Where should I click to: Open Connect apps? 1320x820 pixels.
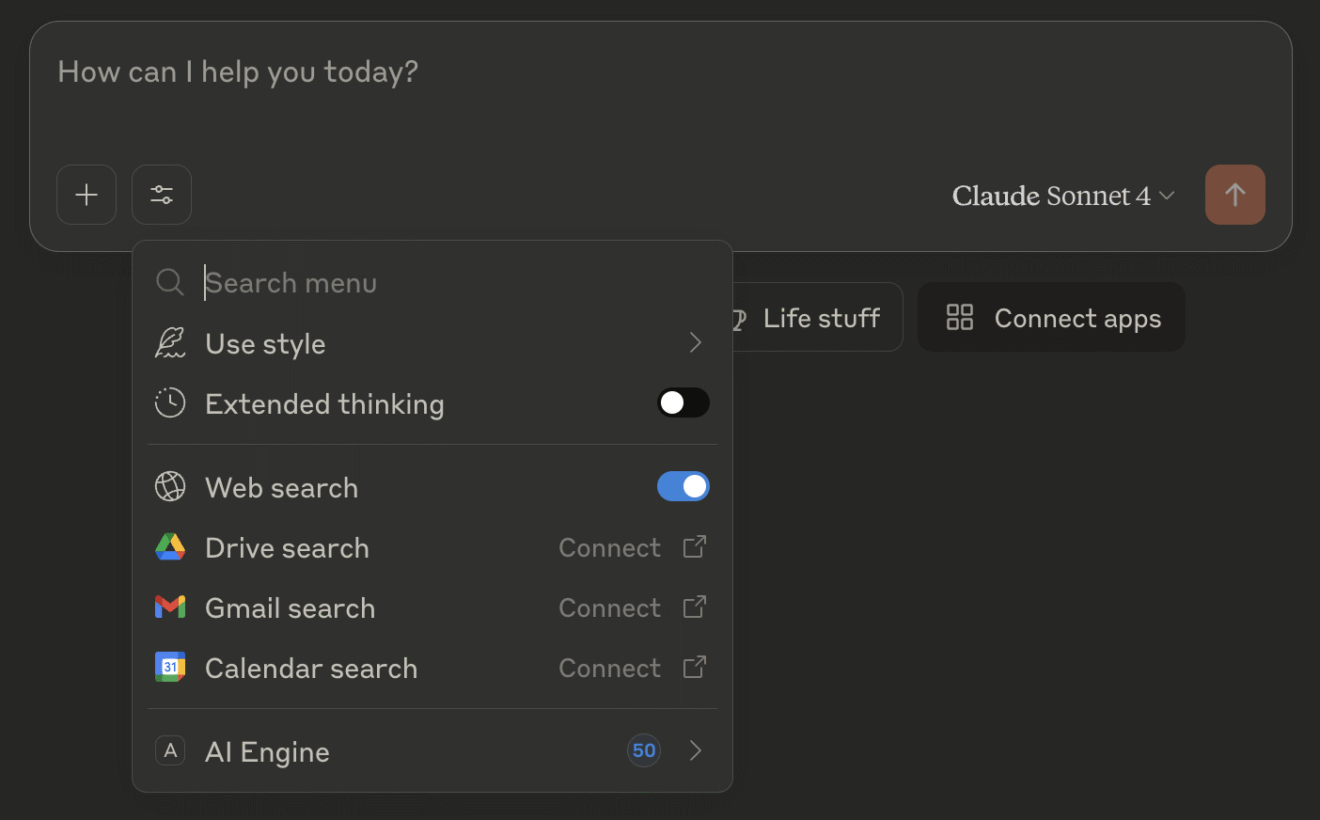1050,317
